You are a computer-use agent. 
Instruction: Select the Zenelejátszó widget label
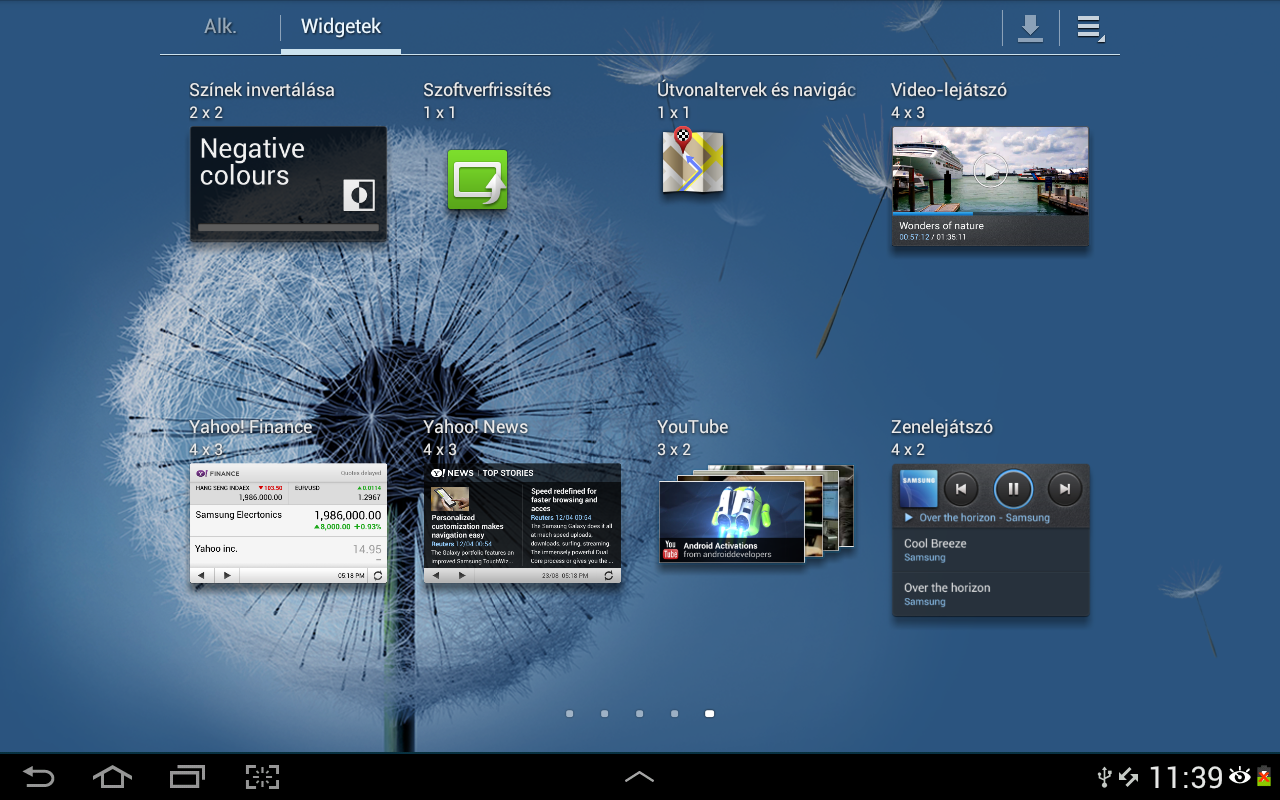tap(942, 427)
